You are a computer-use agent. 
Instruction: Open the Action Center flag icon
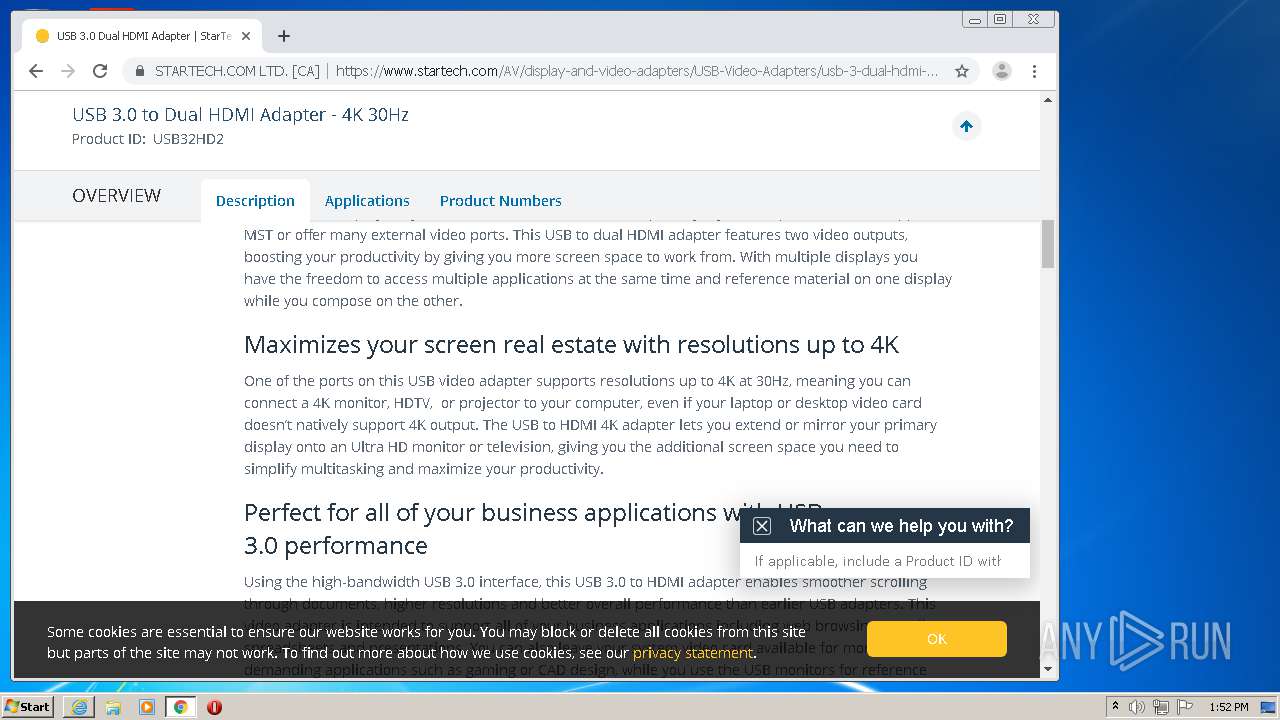coord(1185,707)
